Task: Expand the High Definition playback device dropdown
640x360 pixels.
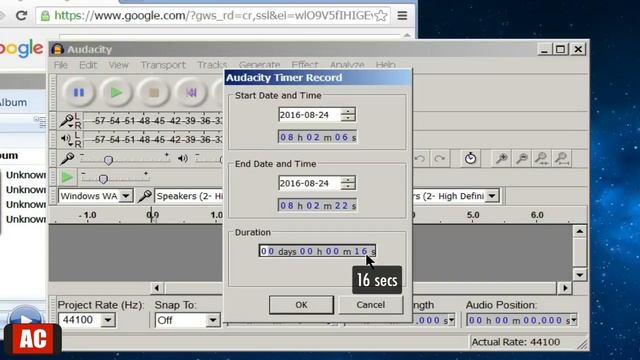Action: click(492, 196)
